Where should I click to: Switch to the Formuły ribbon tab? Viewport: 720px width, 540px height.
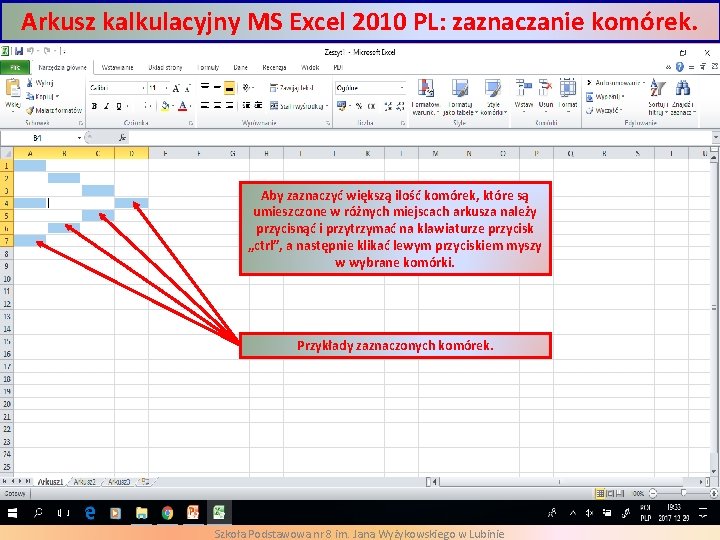(x=208, y=68)
